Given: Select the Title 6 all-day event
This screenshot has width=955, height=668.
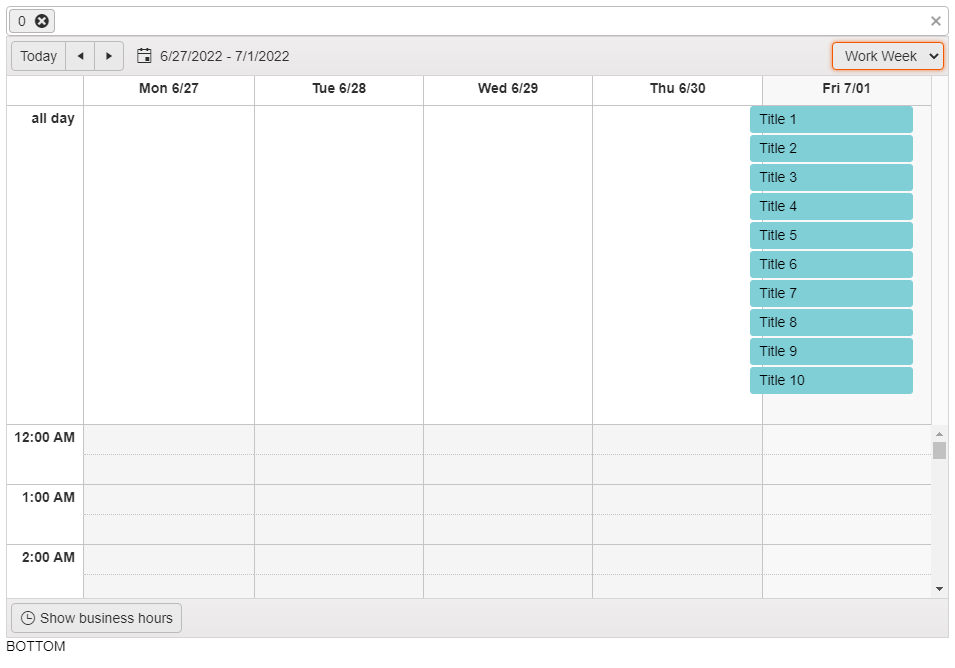Looking at the screenshot, I should tap(831, 264).
